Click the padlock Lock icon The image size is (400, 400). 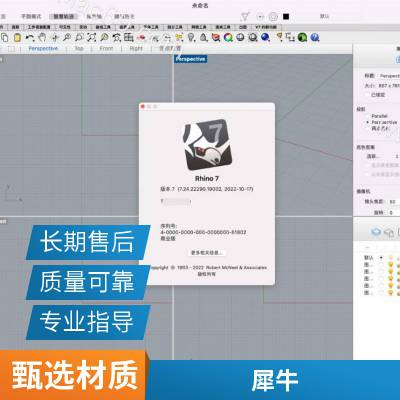click(x=204, y=37)
